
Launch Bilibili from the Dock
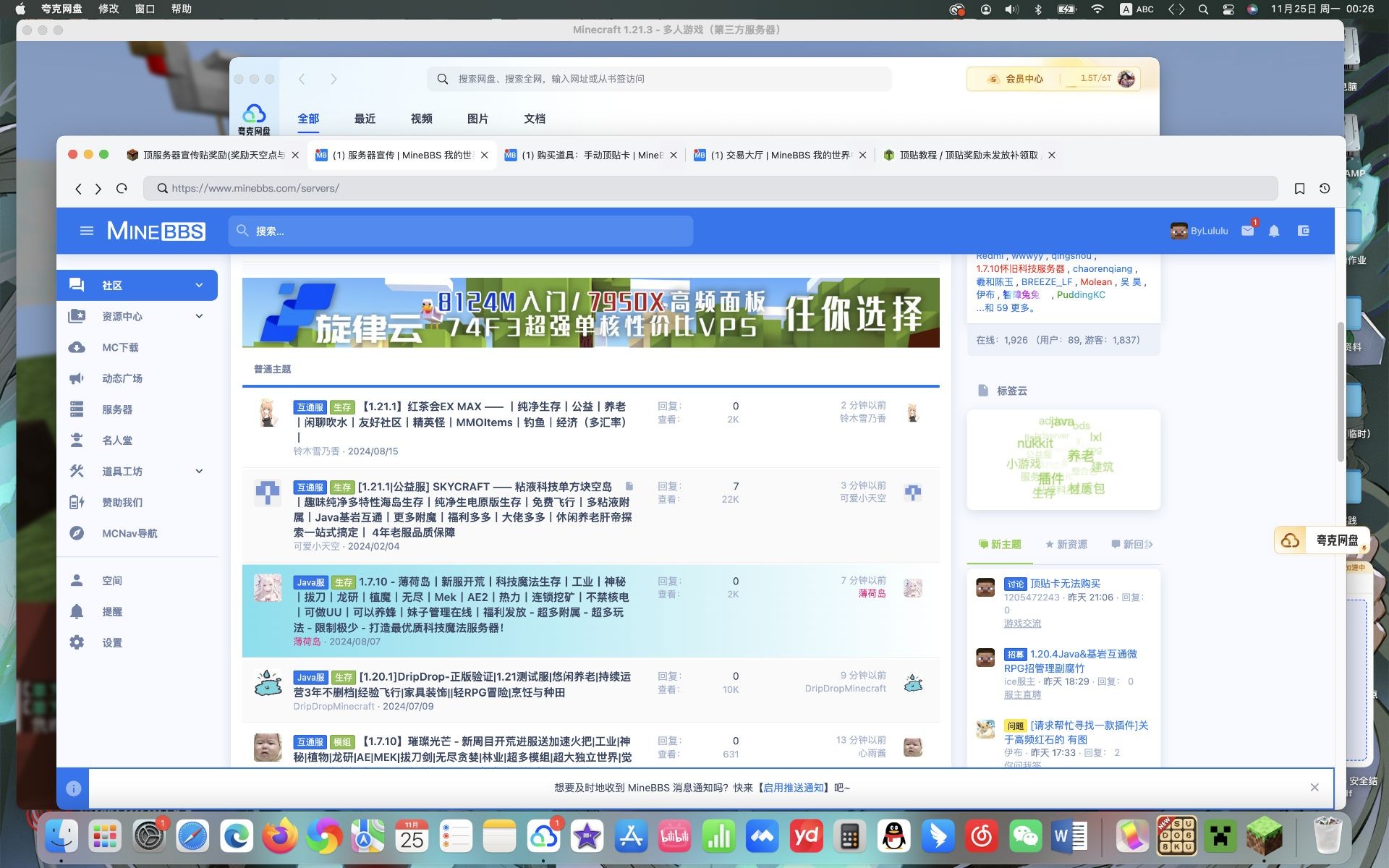[674, 837]
